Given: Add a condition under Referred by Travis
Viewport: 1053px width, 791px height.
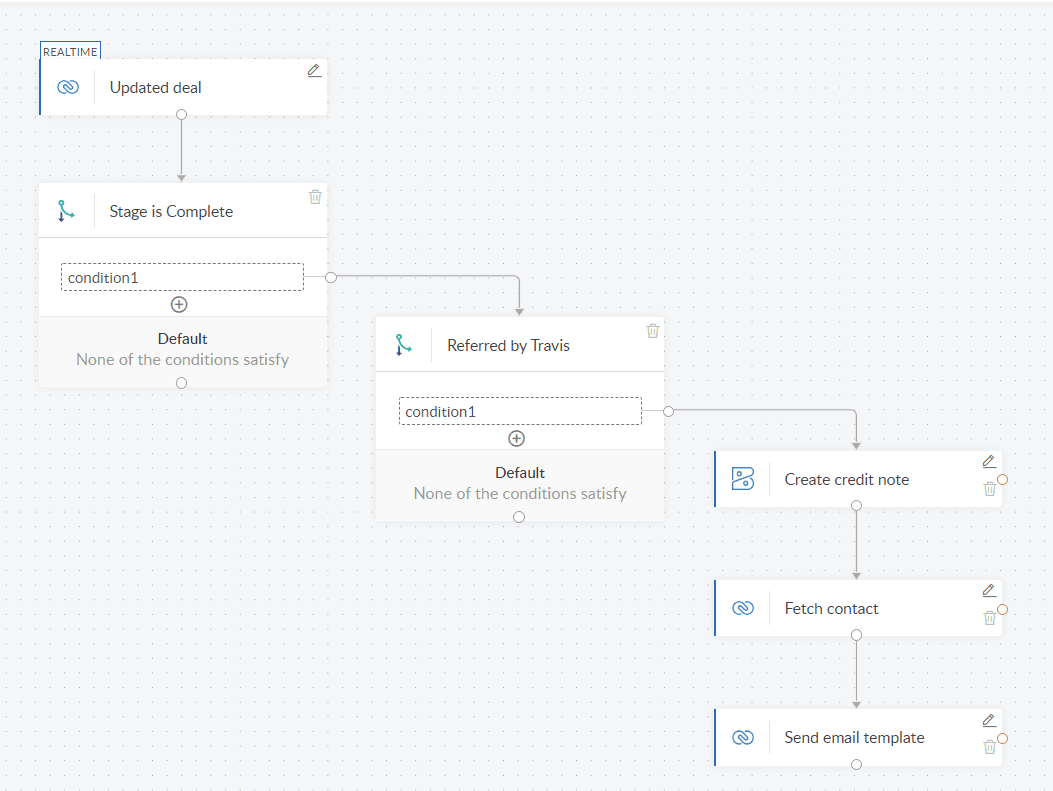Looking at the screenshot, I should tap(517, 438).
